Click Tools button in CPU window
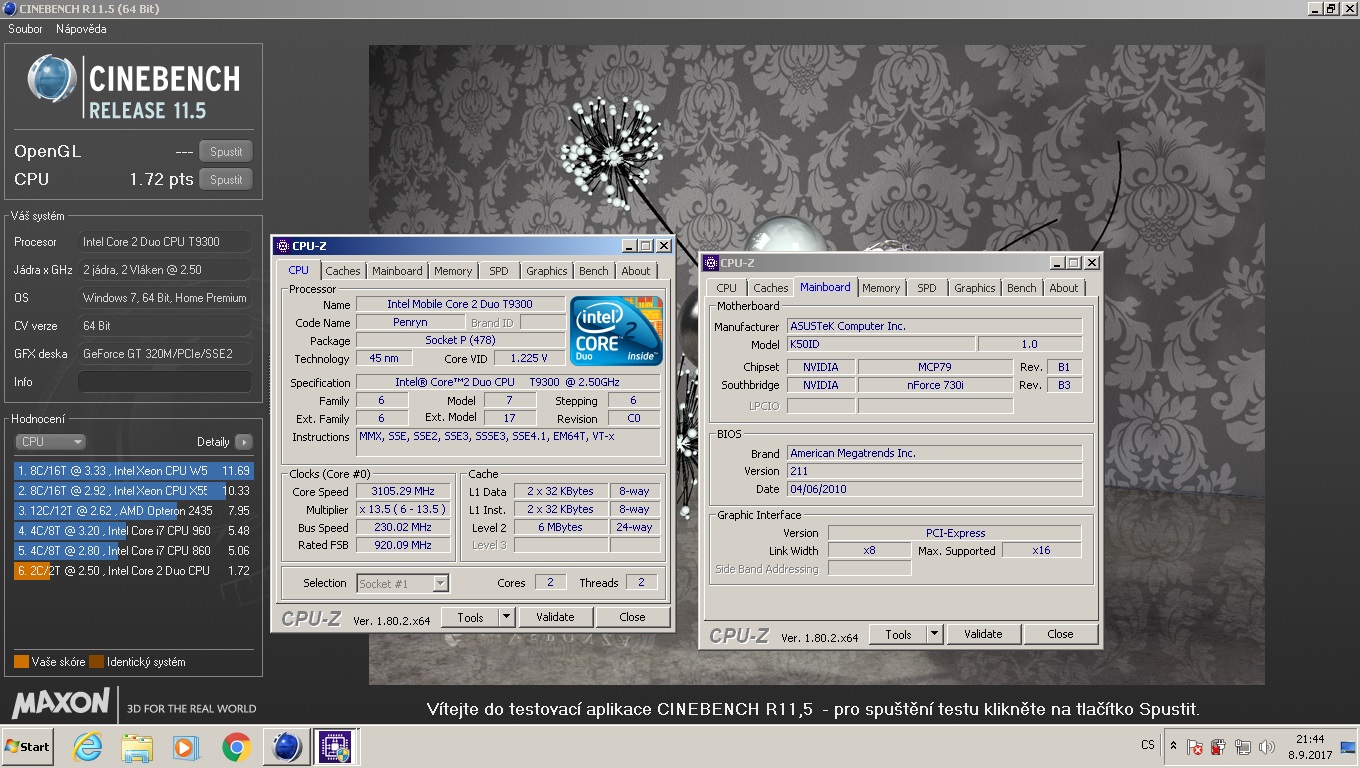This screenshot has height=768, width=1360. click(470, 618)
